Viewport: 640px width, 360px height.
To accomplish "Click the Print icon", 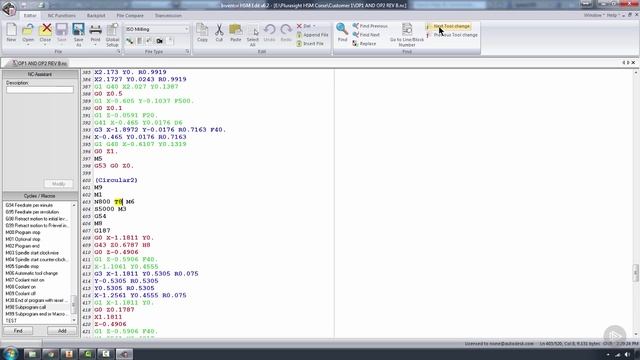I will coord(95,30).
